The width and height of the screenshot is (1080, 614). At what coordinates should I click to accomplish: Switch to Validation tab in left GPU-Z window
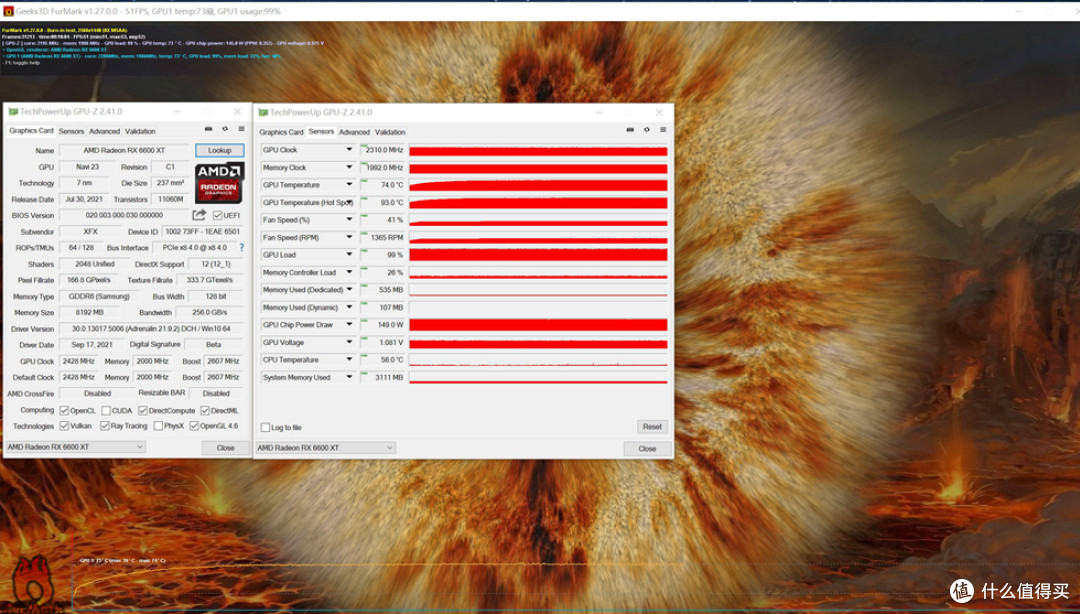click(x=141, y=131)
